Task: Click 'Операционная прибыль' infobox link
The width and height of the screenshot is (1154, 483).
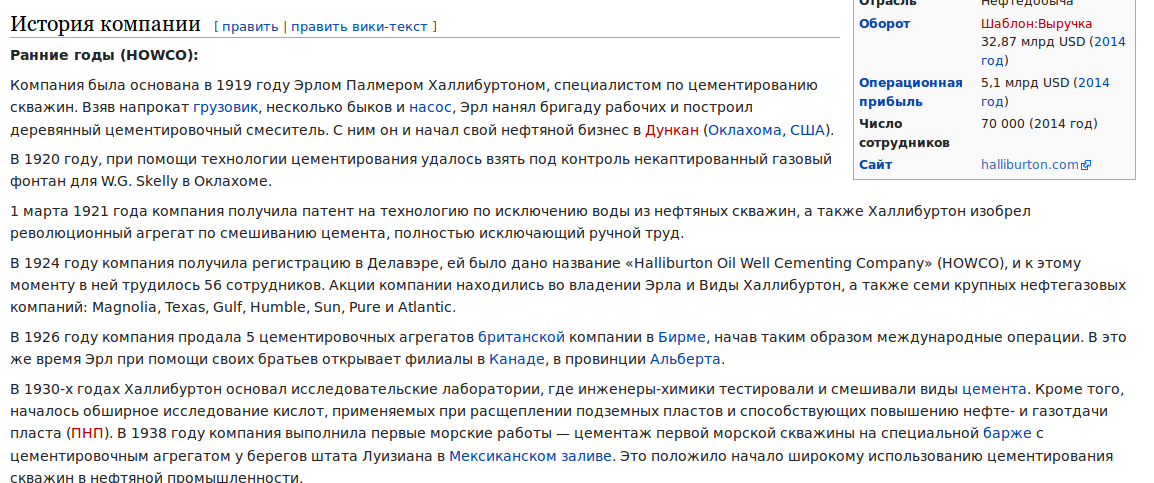Action: pyautogui.click(x=910, y=92)
